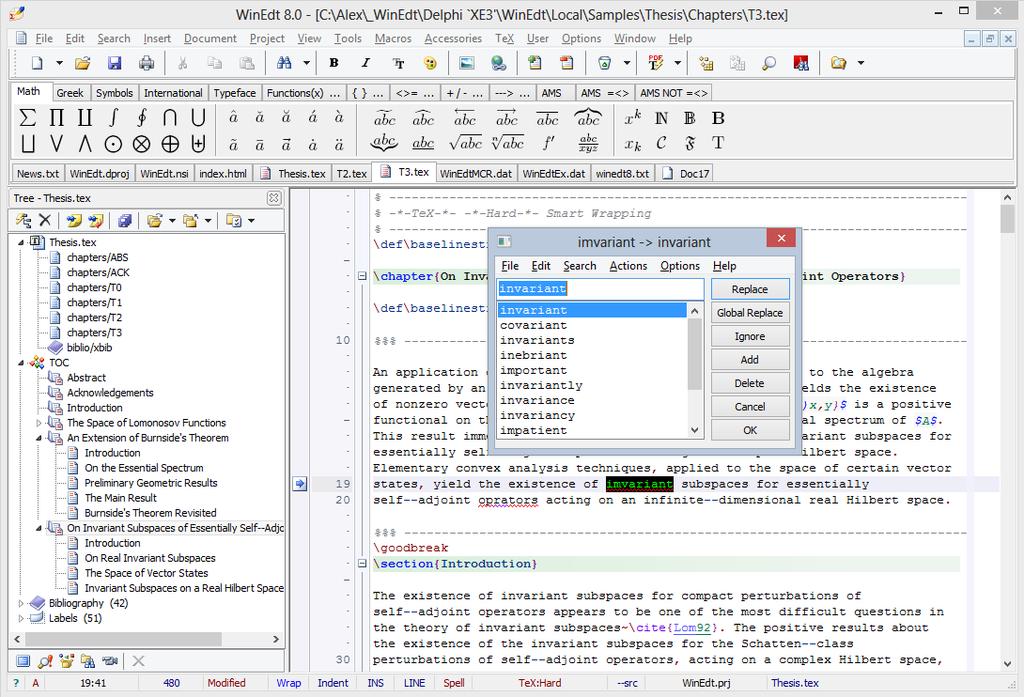Select 'invariance' in the suggestion list
The image size is (1024, 697).
pyautogui.click(x=537, y=400)
